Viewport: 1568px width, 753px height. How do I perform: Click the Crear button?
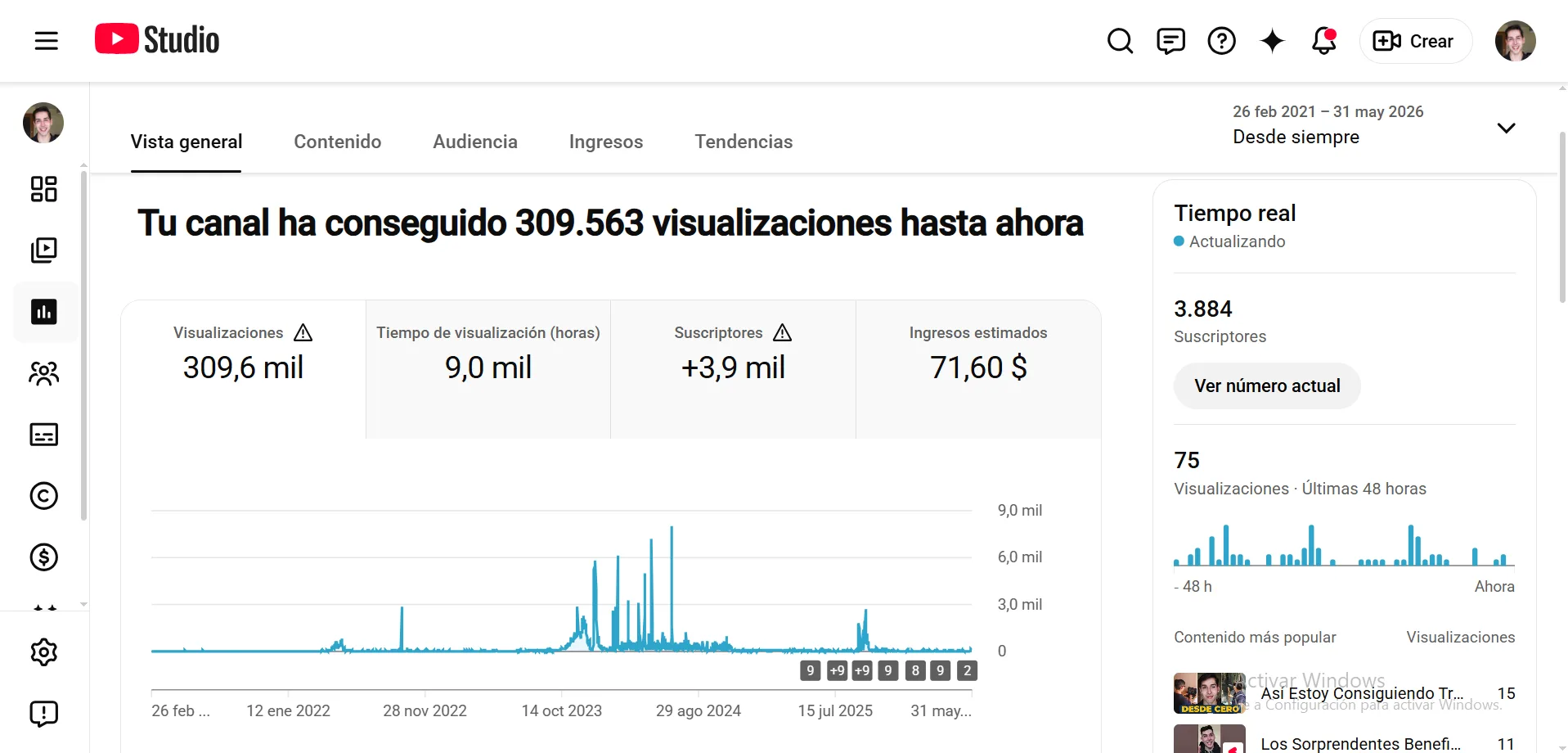pyautogui.click(x=1415, y=41)
